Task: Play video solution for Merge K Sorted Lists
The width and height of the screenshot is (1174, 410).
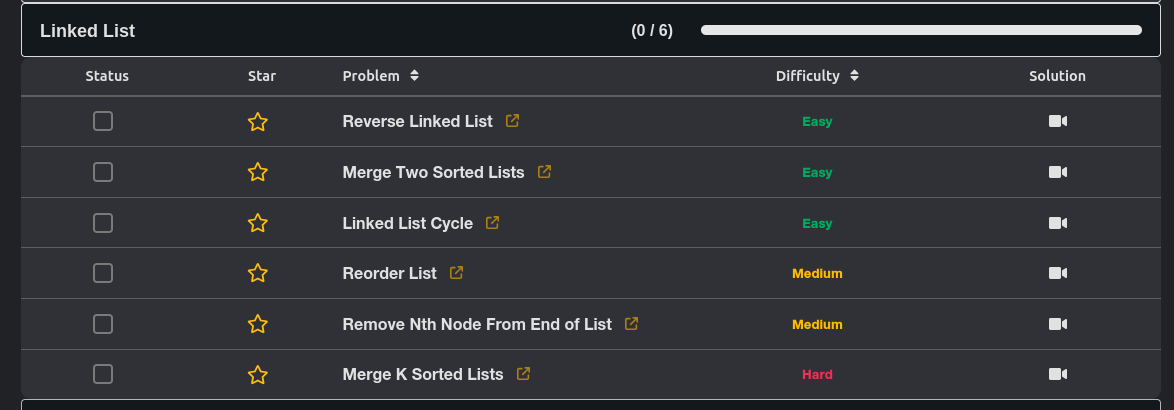Action: click(x=1057, y=374)
